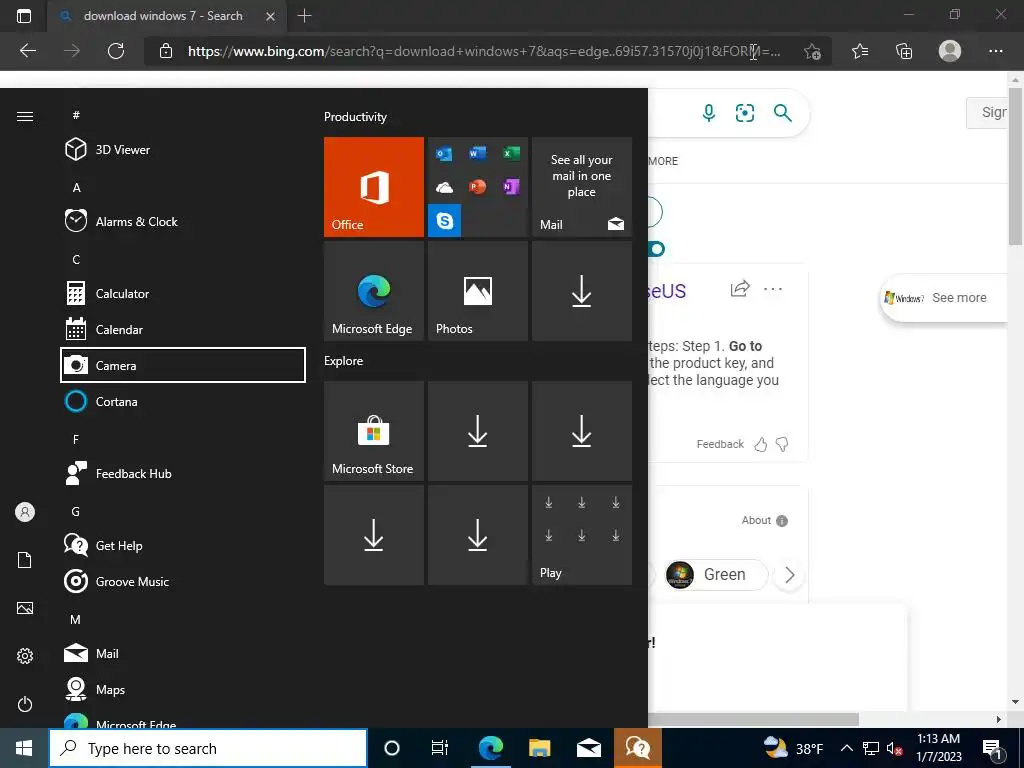Refresh the Bing page

coord(116,51)
